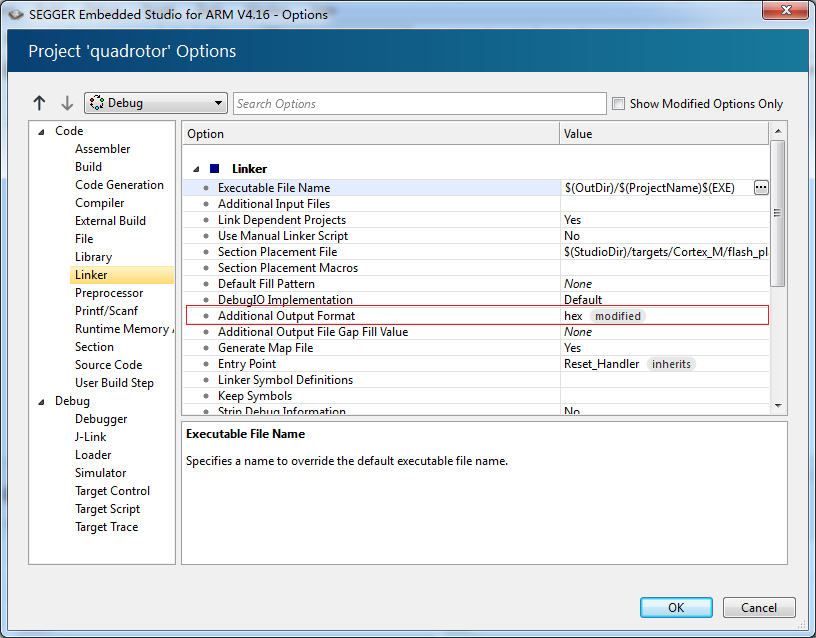This screenshot has height=638, width=816.
Task: Click the Option column header
Action: (x=371, y=134)
